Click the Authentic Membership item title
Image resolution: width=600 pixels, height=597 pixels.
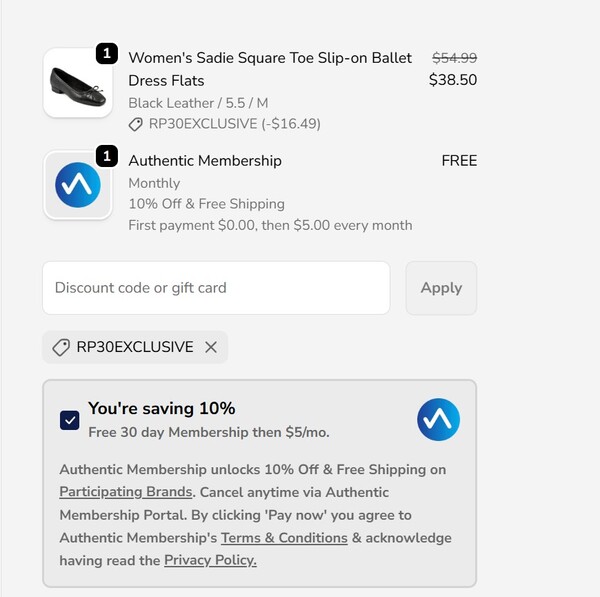point(205,161)
